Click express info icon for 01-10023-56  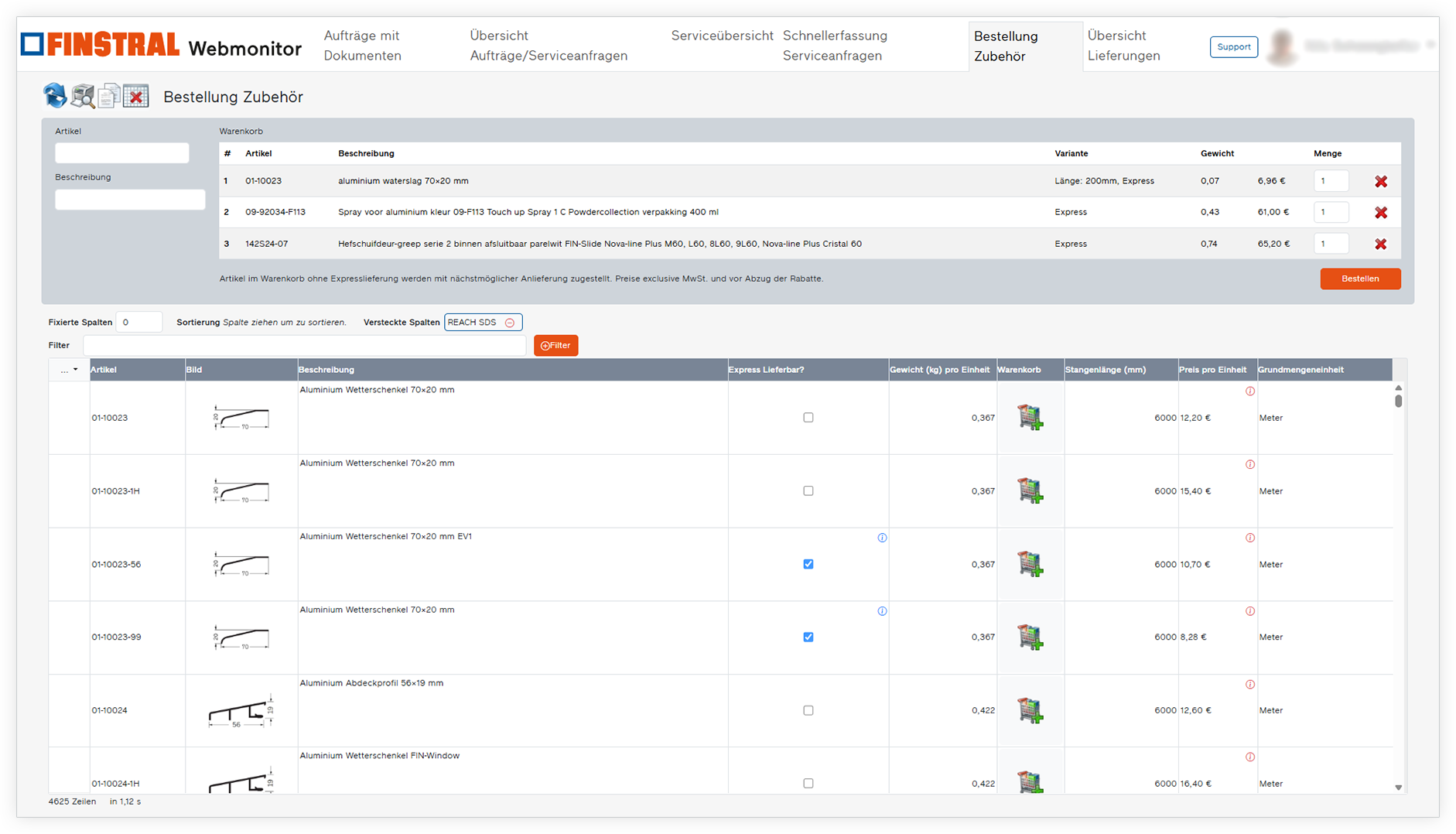tap(882, 538)
